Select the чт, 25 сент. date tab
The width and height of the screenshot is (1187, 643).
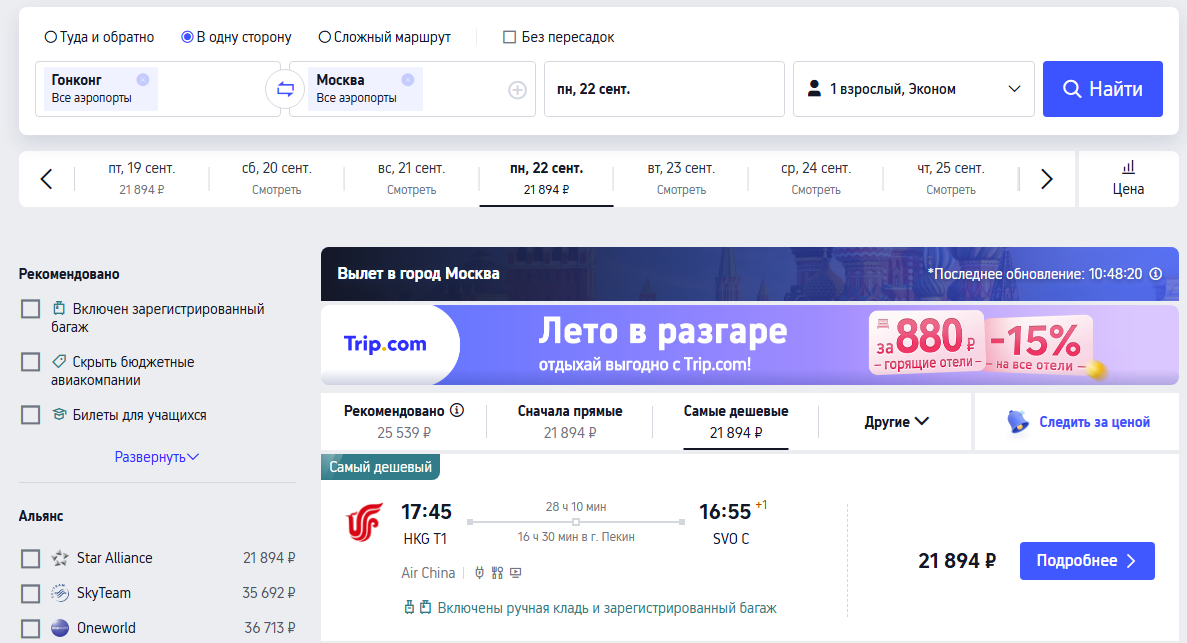[x=951, y=179]
